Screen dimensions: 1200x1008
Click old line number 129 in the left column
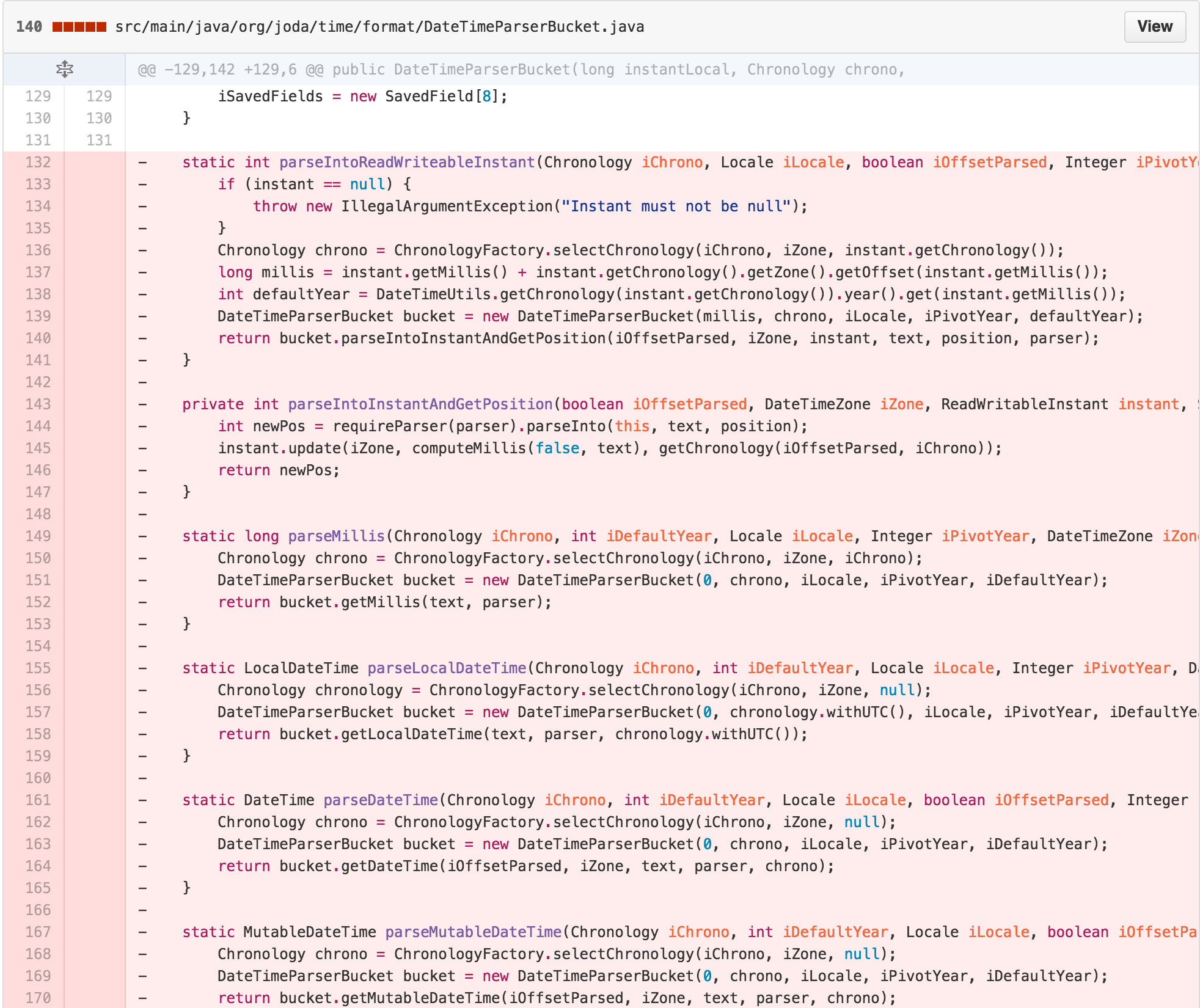[38, 97]
